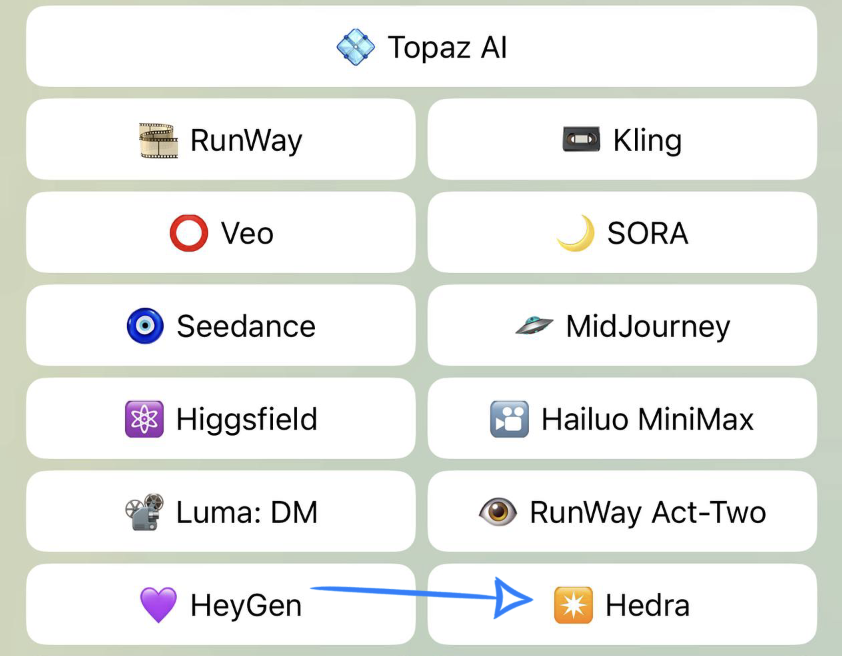The height and width of the screenshot is (656, 842).
Task: Click the purple atom icon beside Higgsfield
Action: click(x=144, y=419)
